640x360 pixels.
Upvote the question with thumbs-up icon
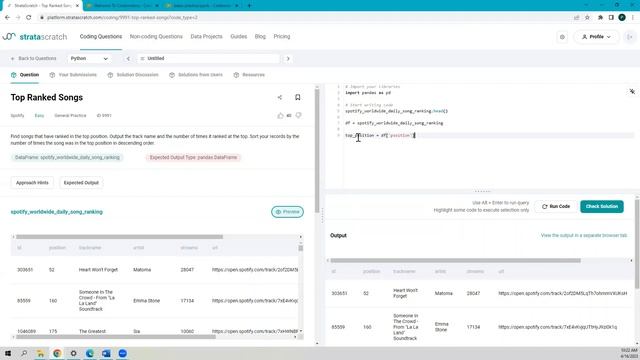(280, 116)
